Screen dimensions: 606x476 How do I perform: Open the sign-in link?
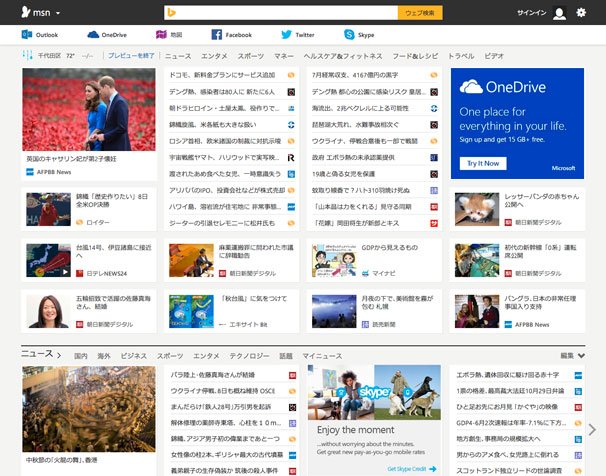pyautogui.click(x=532, y=13)
